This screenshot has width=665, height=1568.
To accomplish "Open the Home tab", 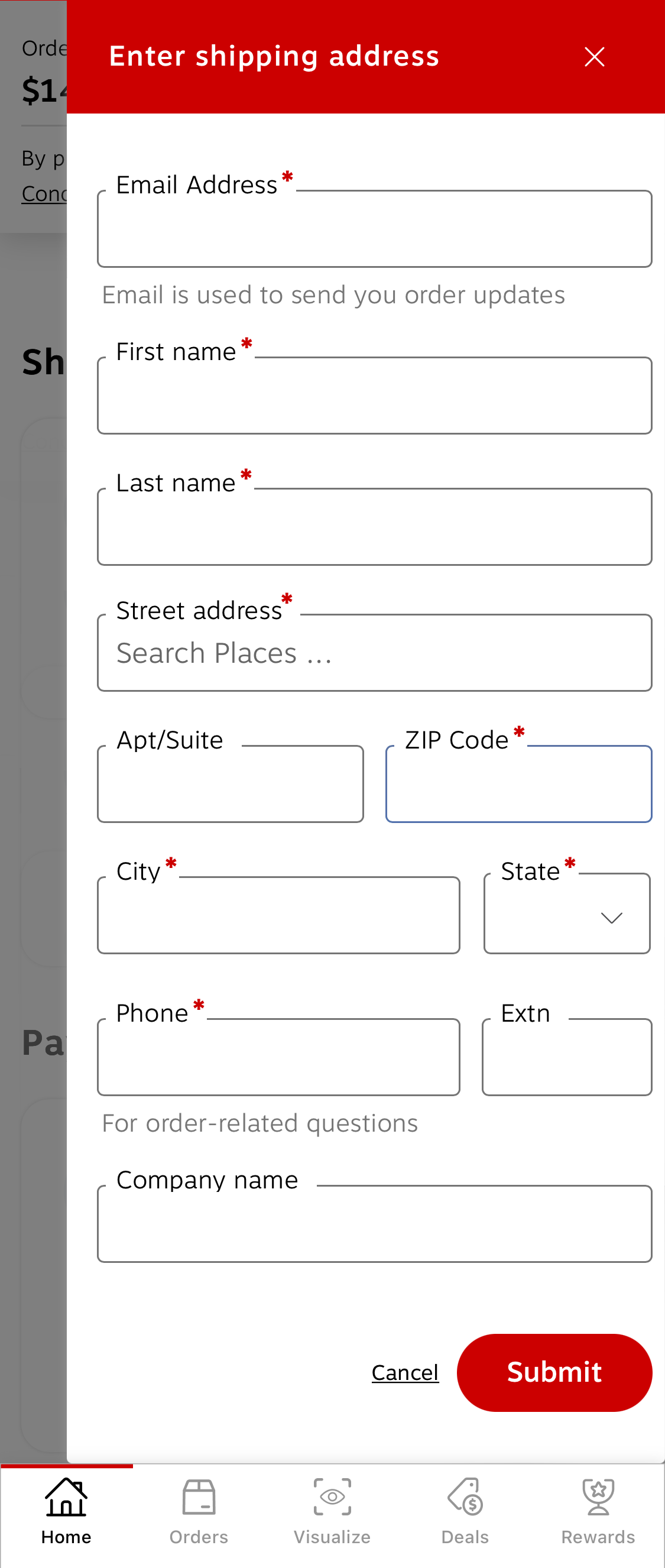I will point(66,1511).
